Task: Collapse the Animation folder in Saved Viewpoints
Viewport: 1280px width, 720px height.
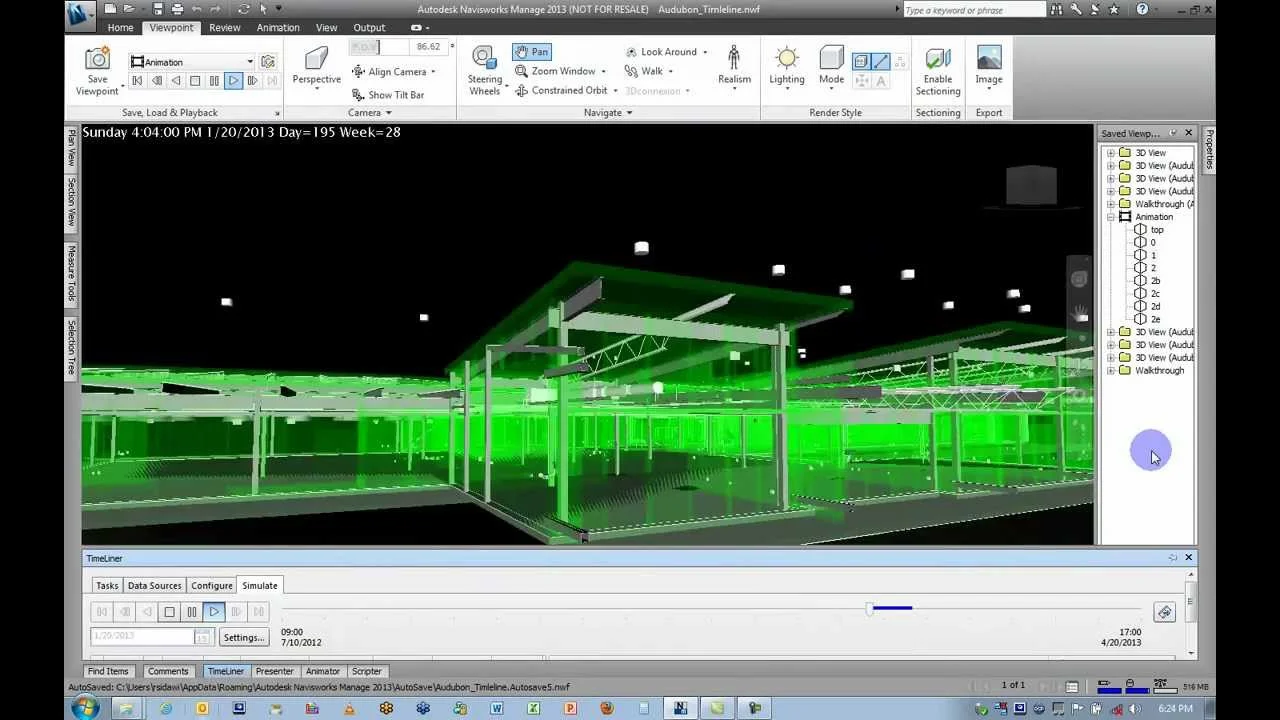Action: 1110,217
